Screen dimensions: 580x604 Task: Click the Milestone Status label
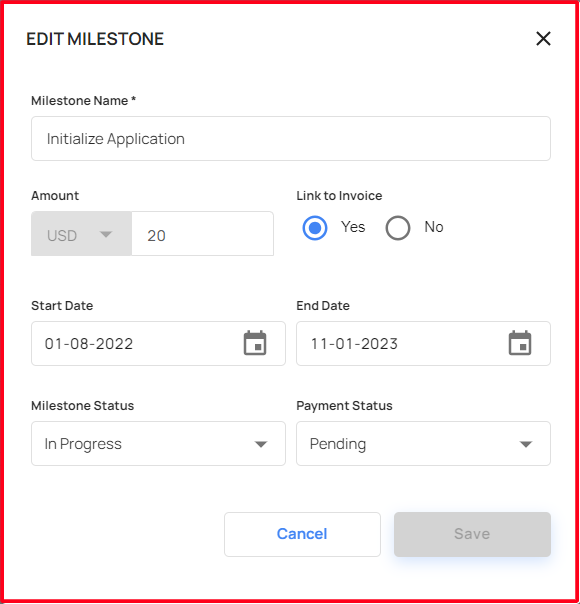82,406
